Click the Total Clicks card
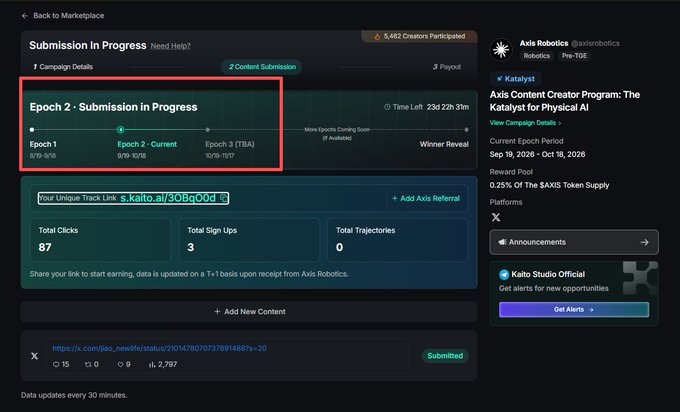The height and width of the screenshot is (412, 680). coord(100,240)
